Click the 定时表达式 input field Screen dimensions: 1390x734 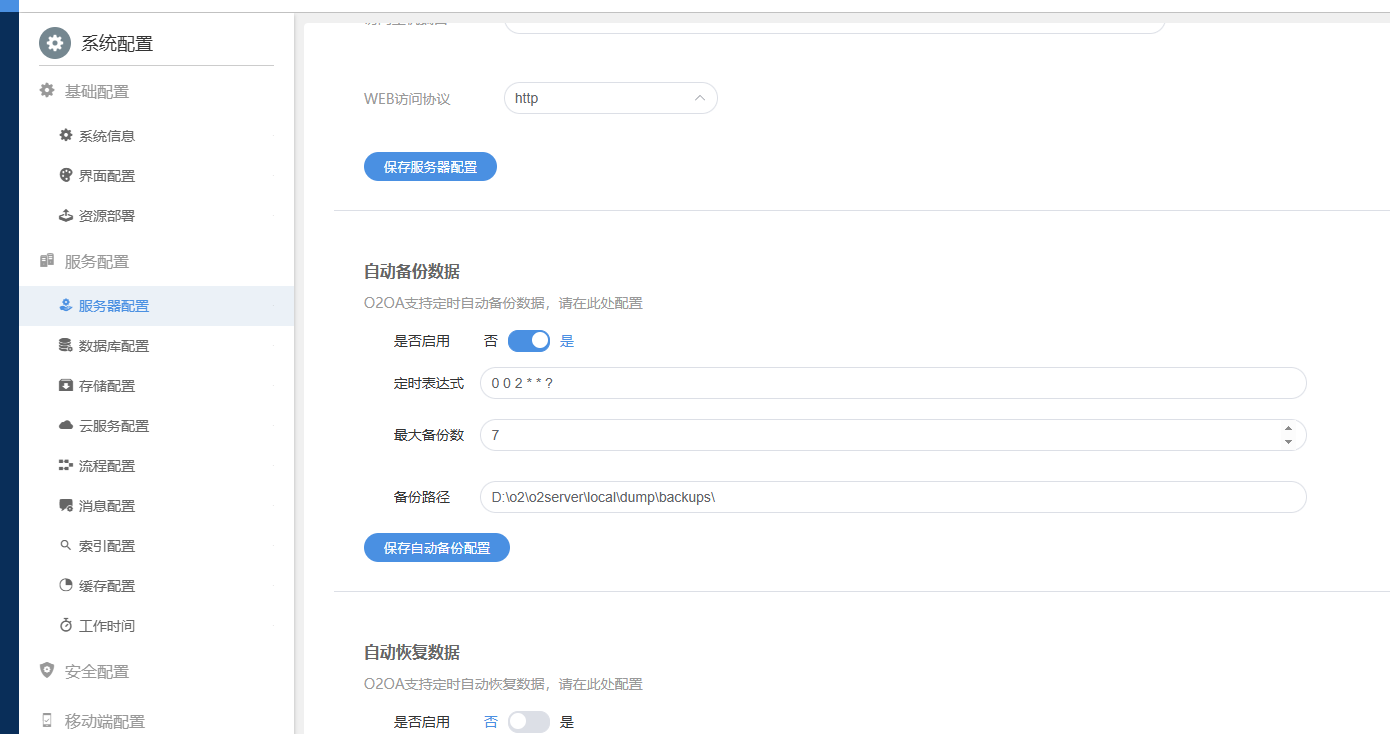893,383
